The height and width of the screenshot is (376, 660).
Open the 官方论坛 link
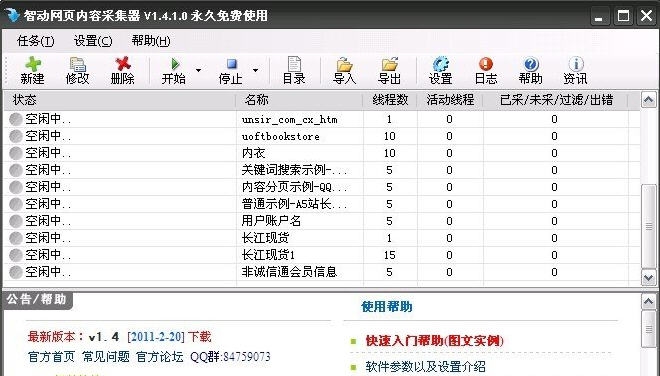pyautogui.click(x=160, y=357)
